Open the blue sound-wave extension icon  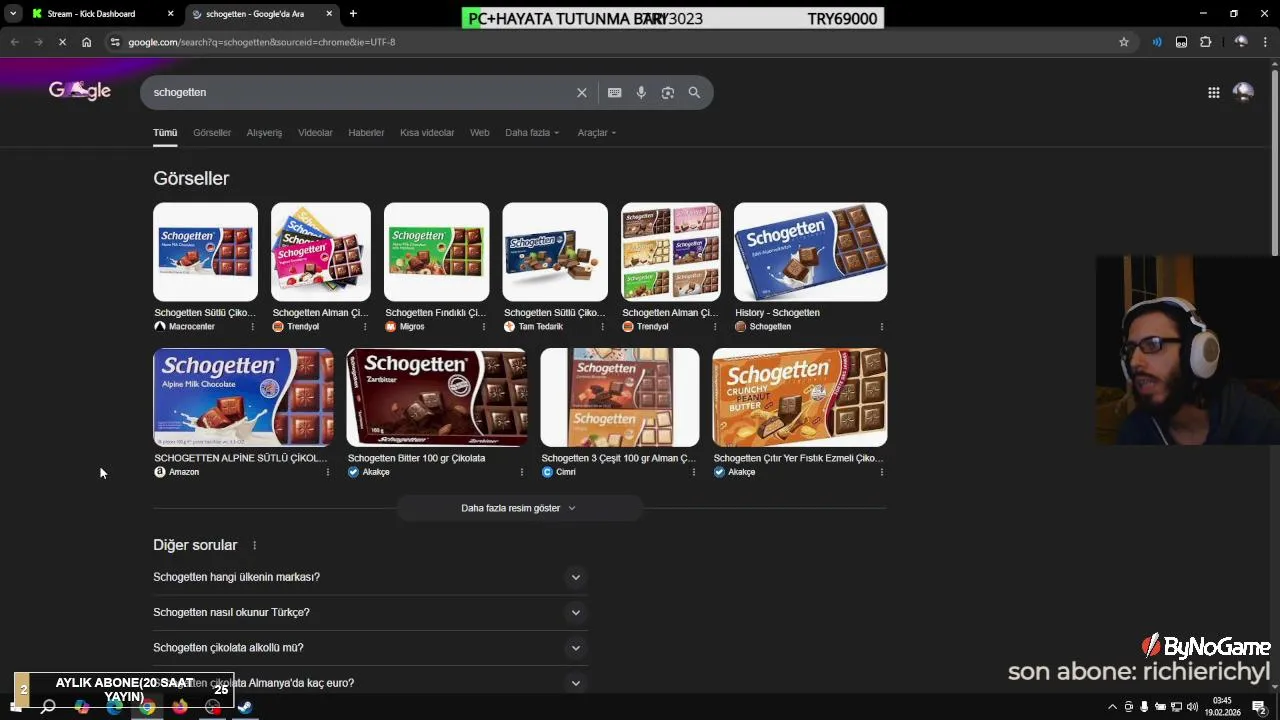tap(1157, 42)
